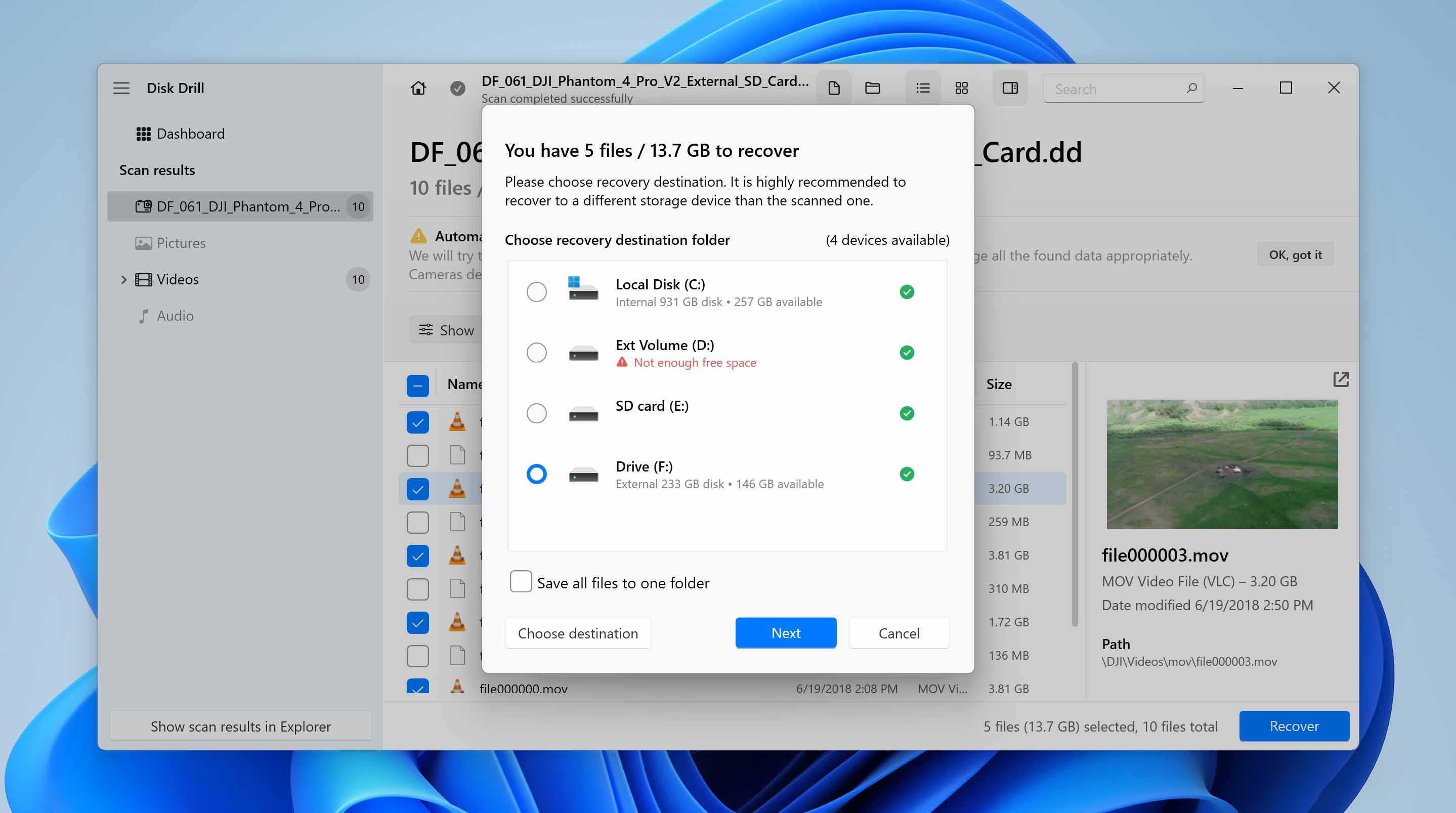
Task: Click the Drive (F:) drive icon
Action: tap(583, 475)
